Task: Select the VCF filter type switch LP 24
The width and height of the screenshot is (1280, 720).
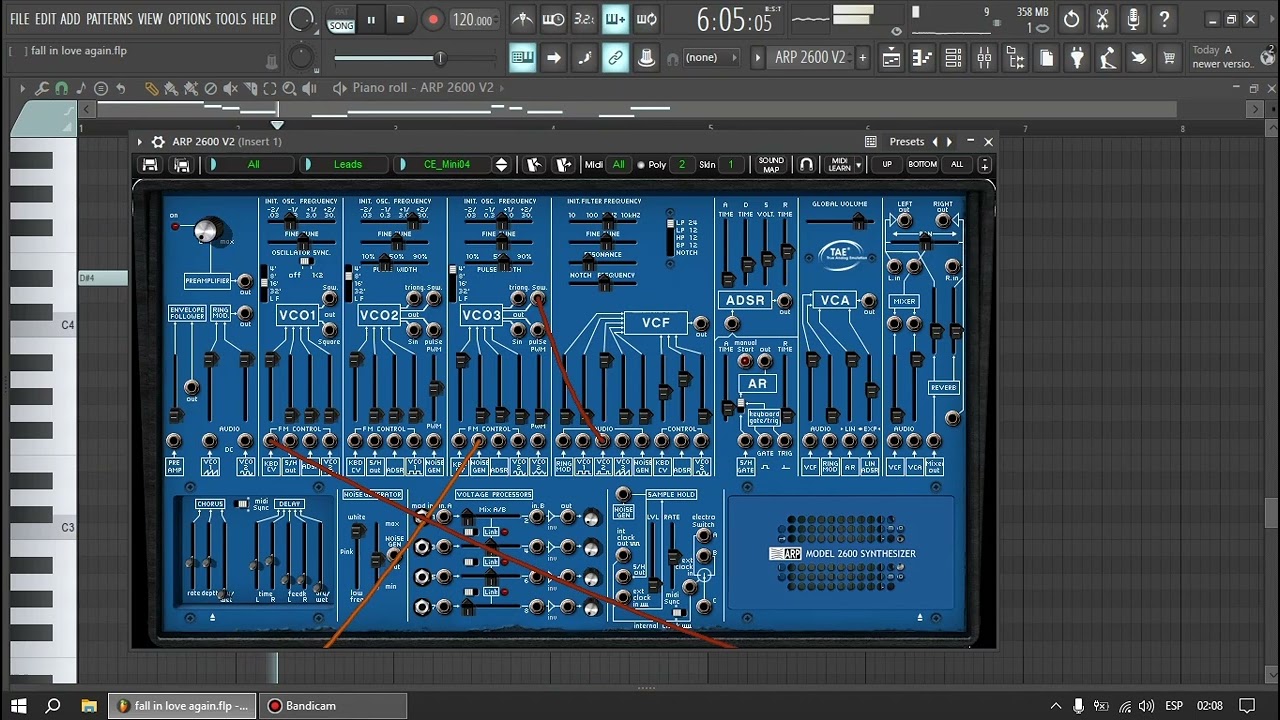Action: click(670, 223)
